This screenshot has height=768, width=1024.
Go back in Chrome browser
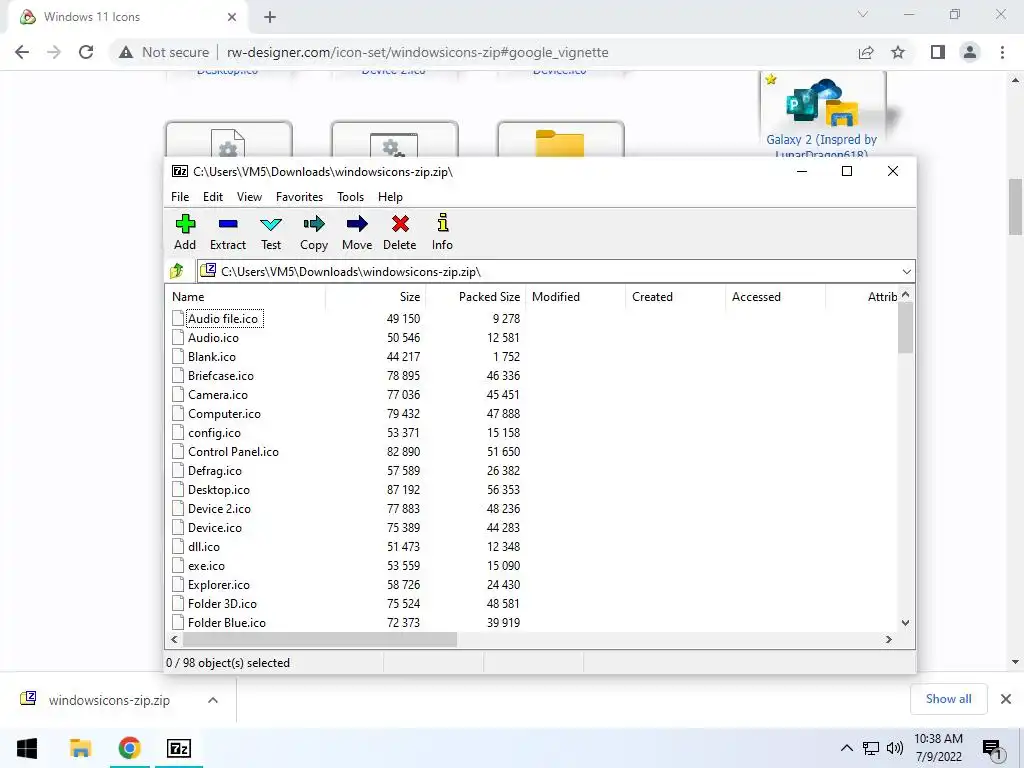click(x=22, y=52)
